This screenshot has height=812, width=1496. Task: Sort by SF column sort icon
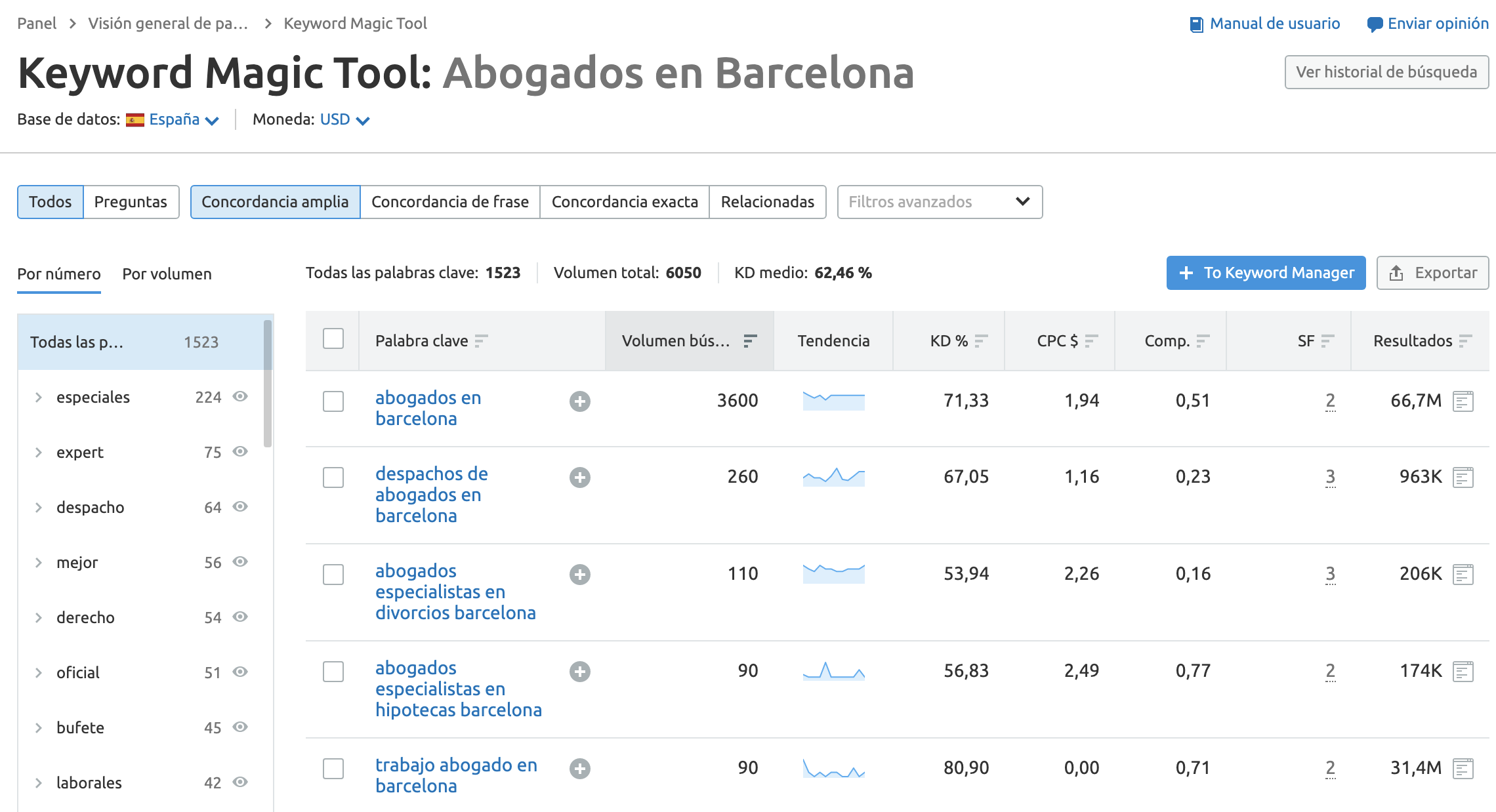click(x=1327, y=341)
